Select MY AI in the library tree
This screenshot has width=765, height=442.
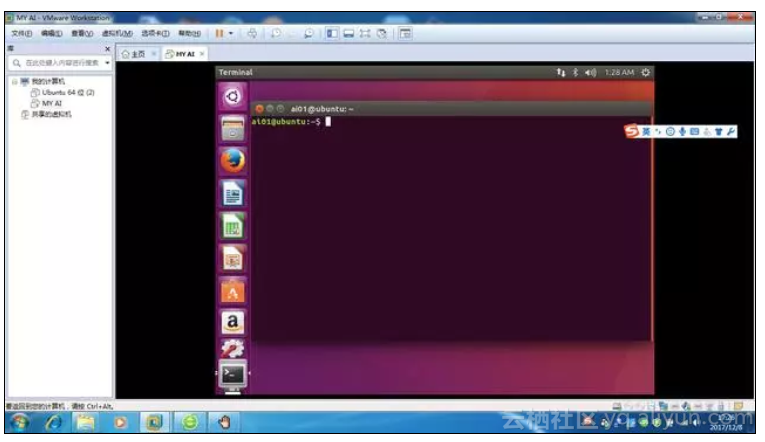click(x=46, y=103)
